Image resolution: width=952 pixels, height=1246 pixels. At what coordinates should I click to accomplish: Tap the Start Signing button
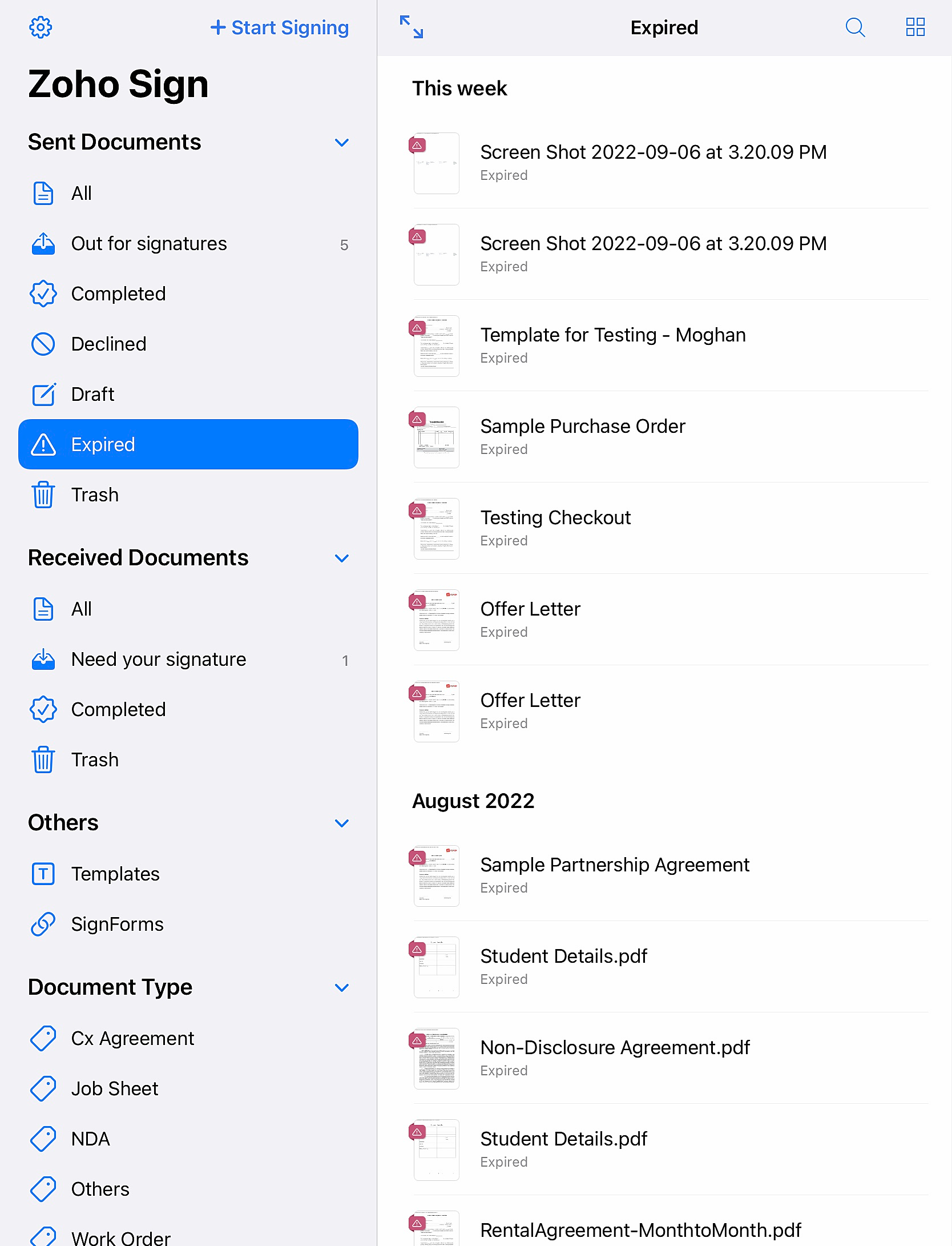coord(280,27)
